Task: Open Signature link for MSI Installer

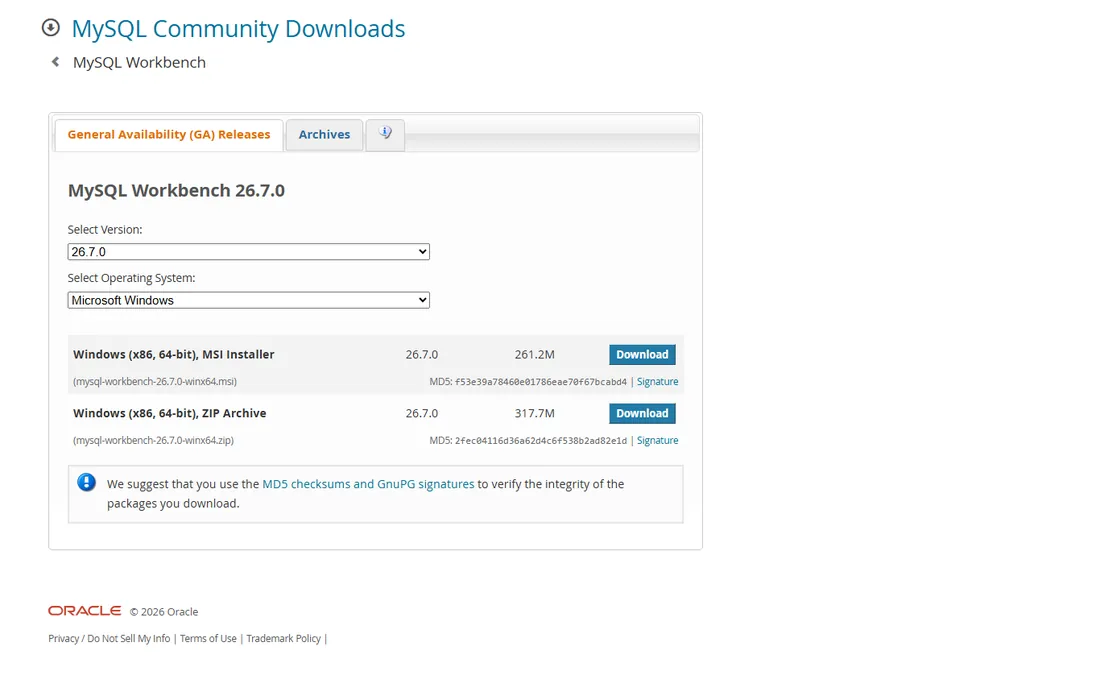Action: [657, 382]
